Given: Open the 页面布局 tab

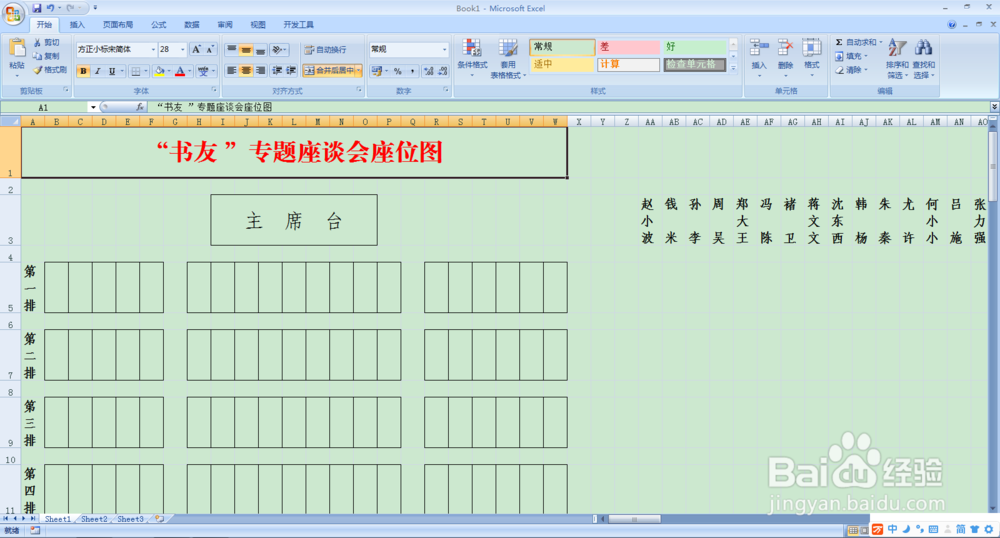Looking at the screenshot, I should 118,25.
